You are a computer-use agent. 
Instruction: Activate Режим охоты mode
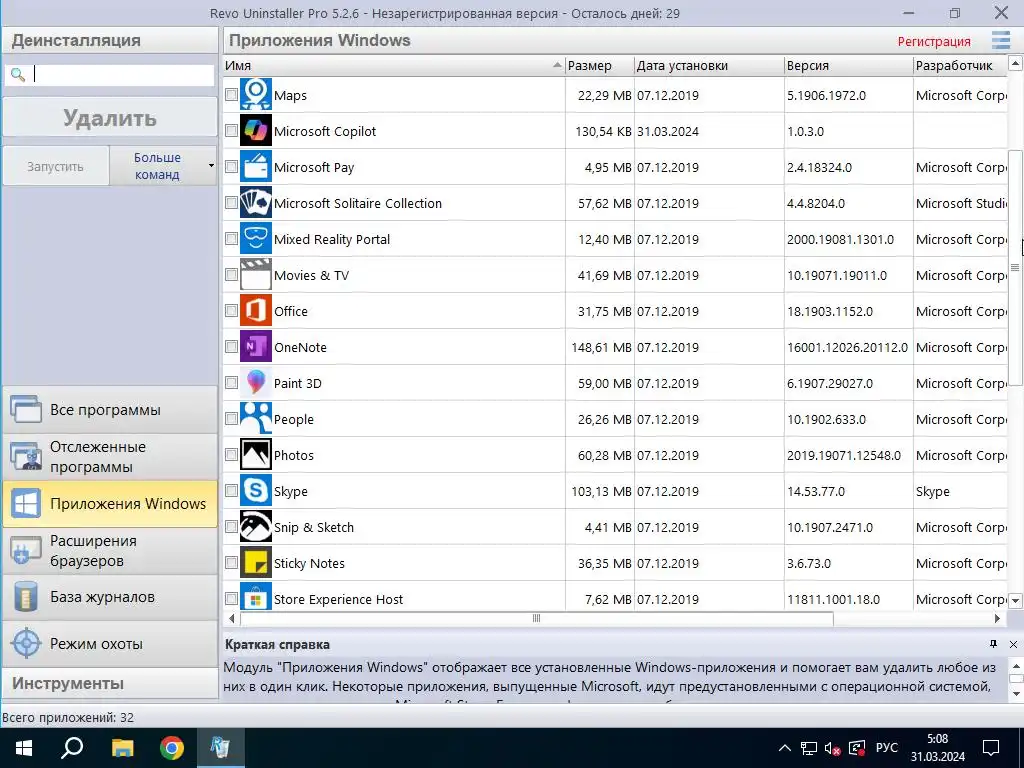[x=110, y=643]
